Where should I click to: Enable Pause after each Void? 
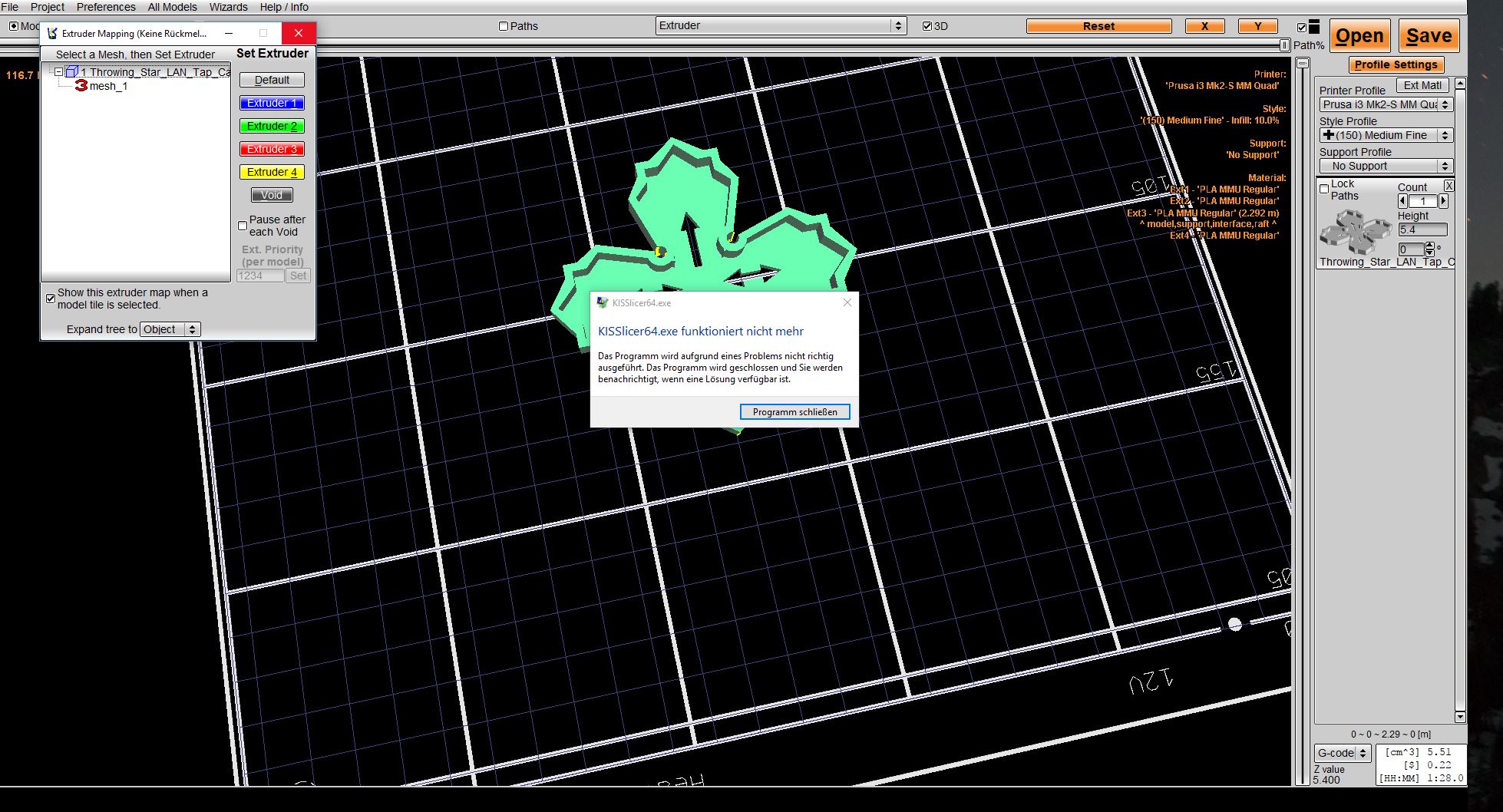(x=243, y=226)
